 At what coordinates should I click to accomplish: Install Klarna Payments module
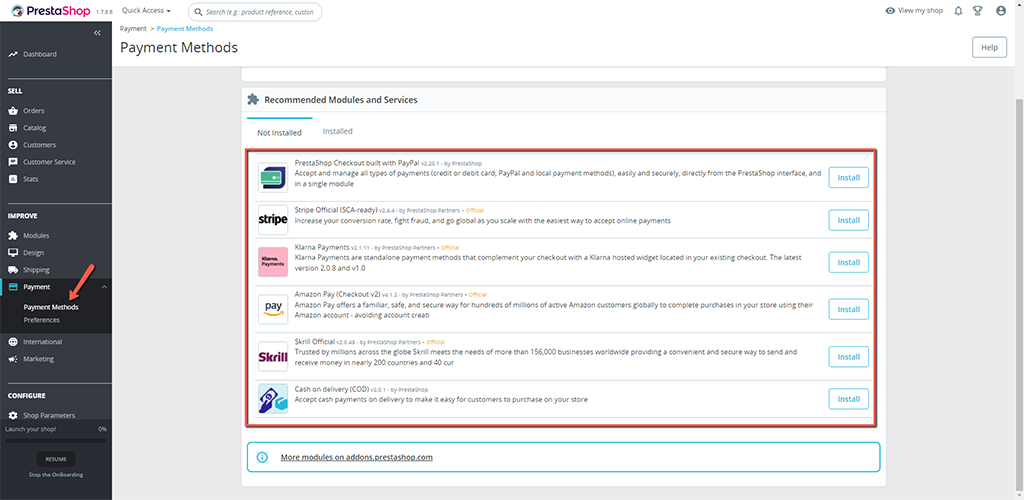coord(848,262)
